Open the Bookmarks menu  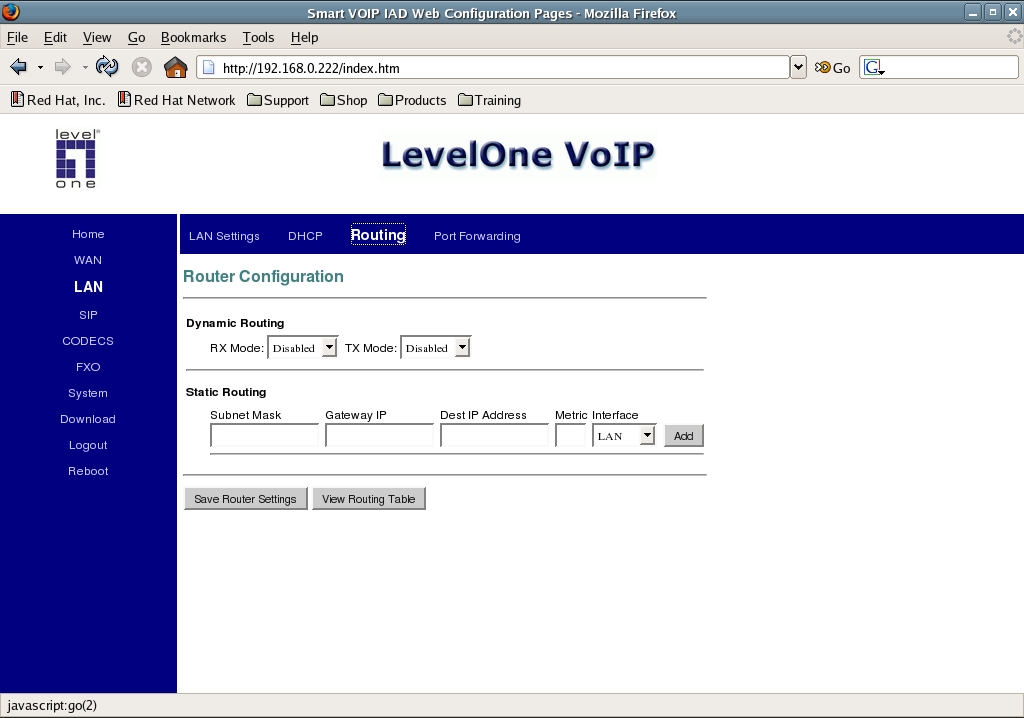pos(193,37)
